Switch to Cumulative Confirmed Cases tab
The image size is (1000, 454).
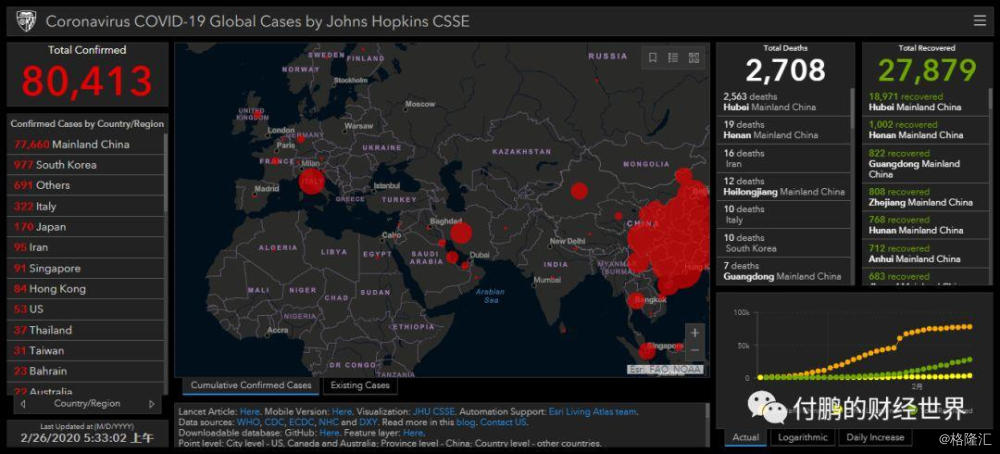coord(251,385)
